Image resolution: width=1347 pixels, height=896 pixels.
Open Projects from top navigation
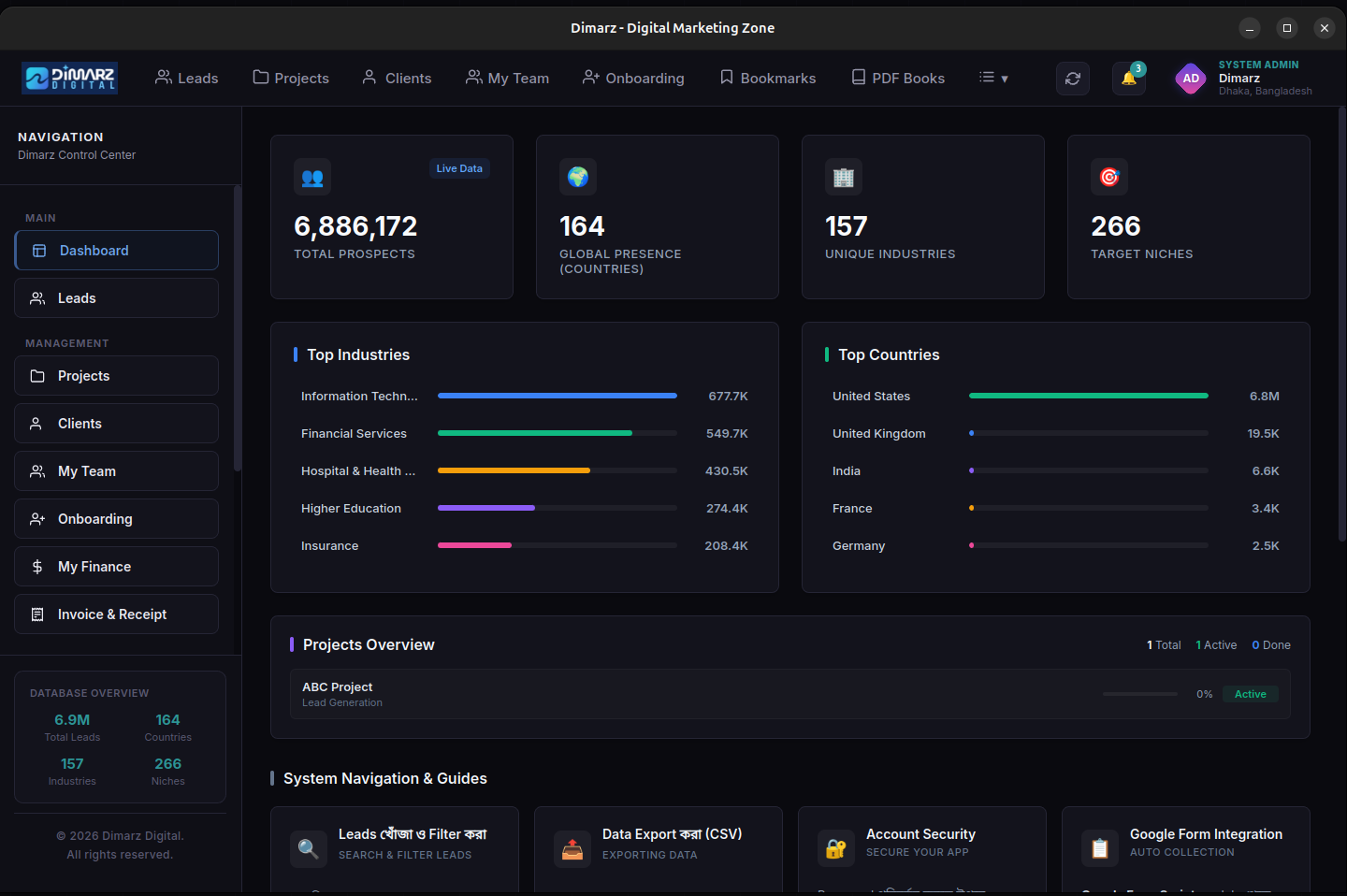click(x=291, y=78)
